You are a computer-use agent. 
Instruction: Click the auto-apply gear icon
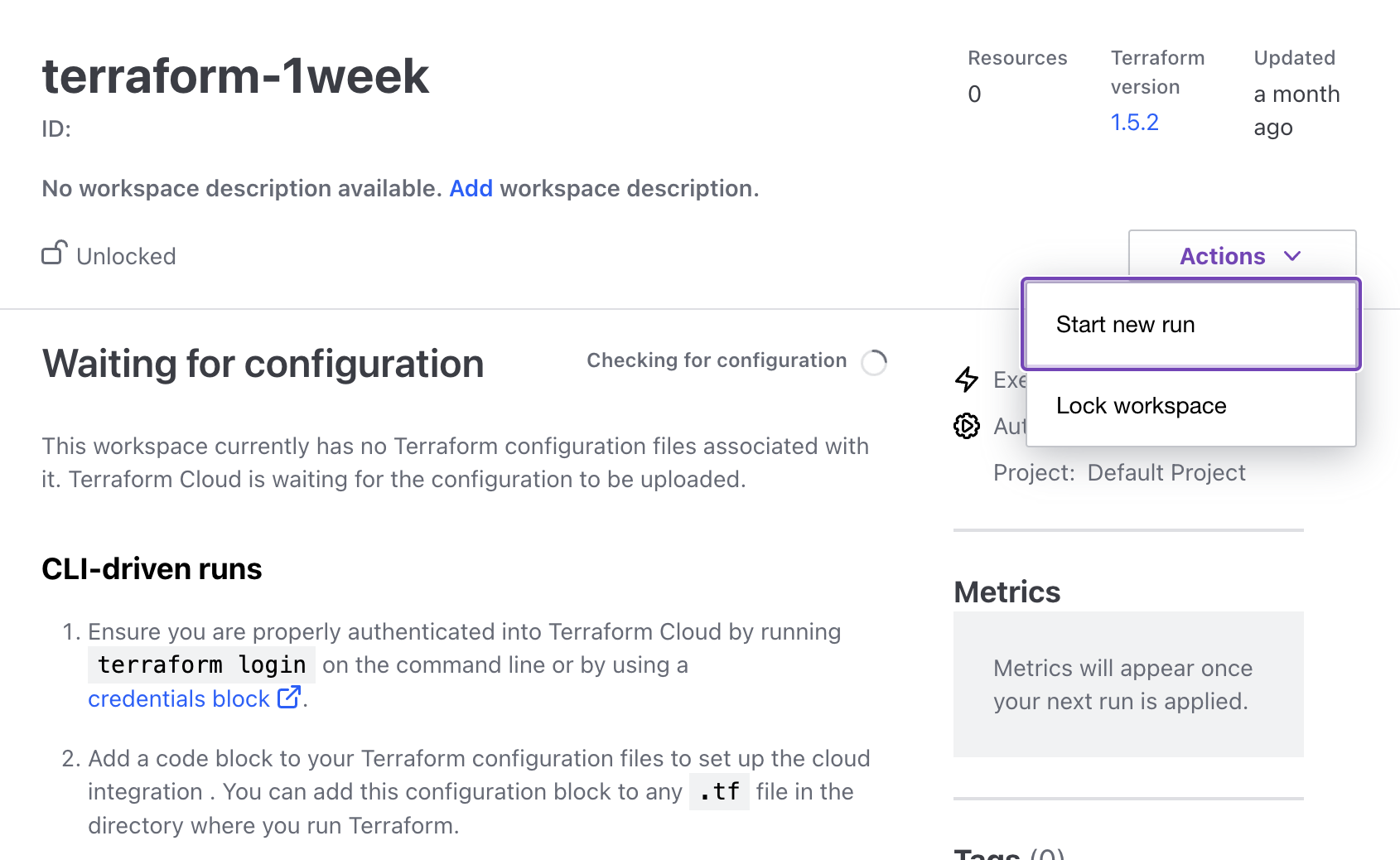click(966, 426)
